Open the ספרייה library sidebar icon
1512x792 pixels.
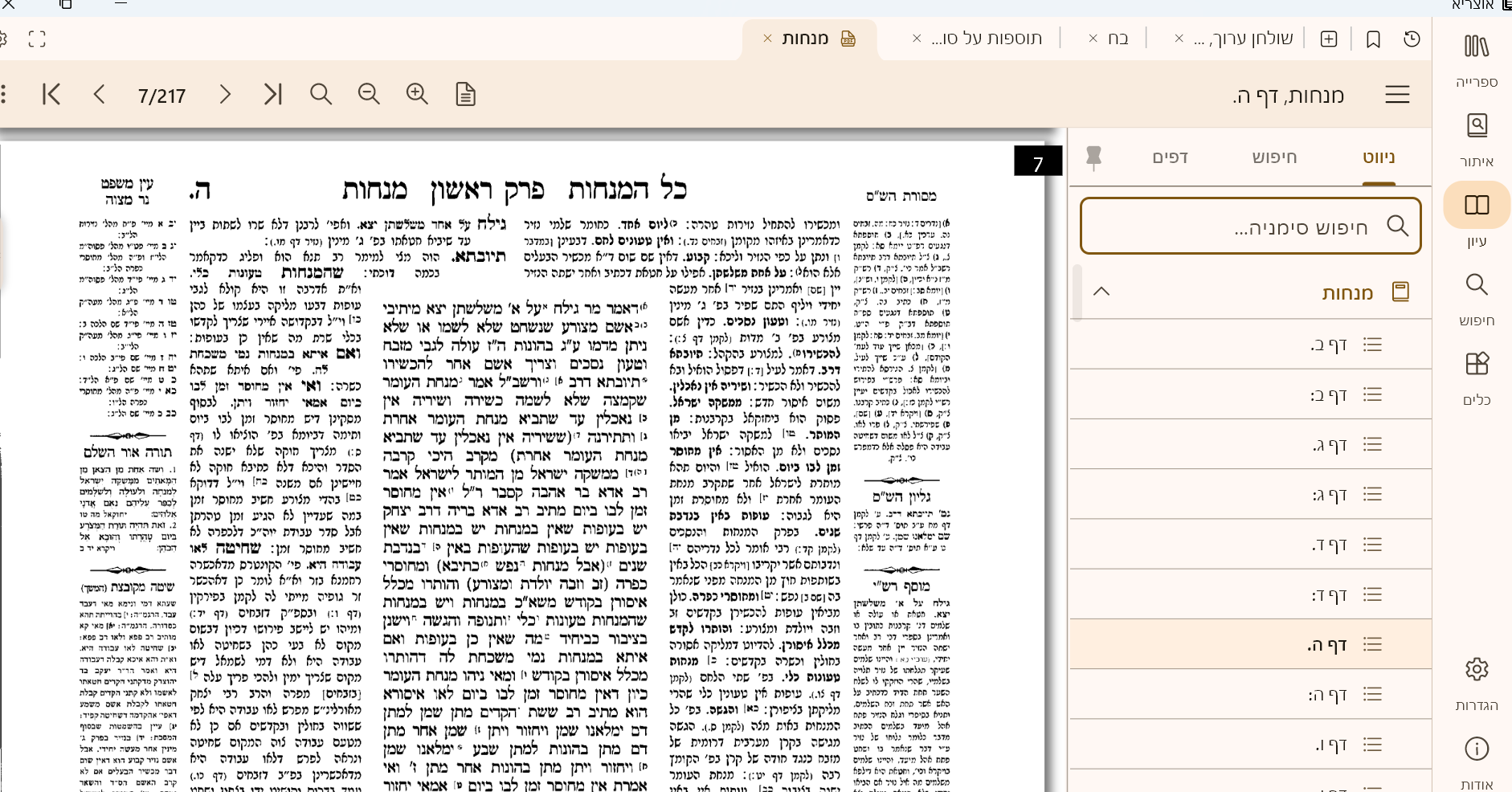point(1476,47)
